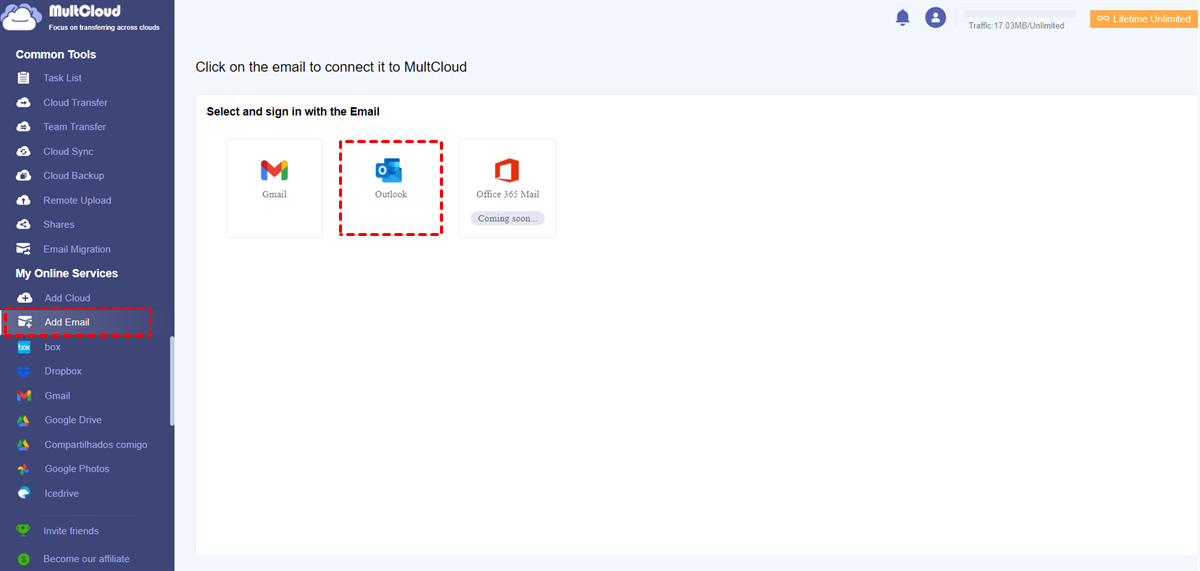Screen dimensions: 1200x571
Task: Open Email Migration tool
Action: pos(77,250)
